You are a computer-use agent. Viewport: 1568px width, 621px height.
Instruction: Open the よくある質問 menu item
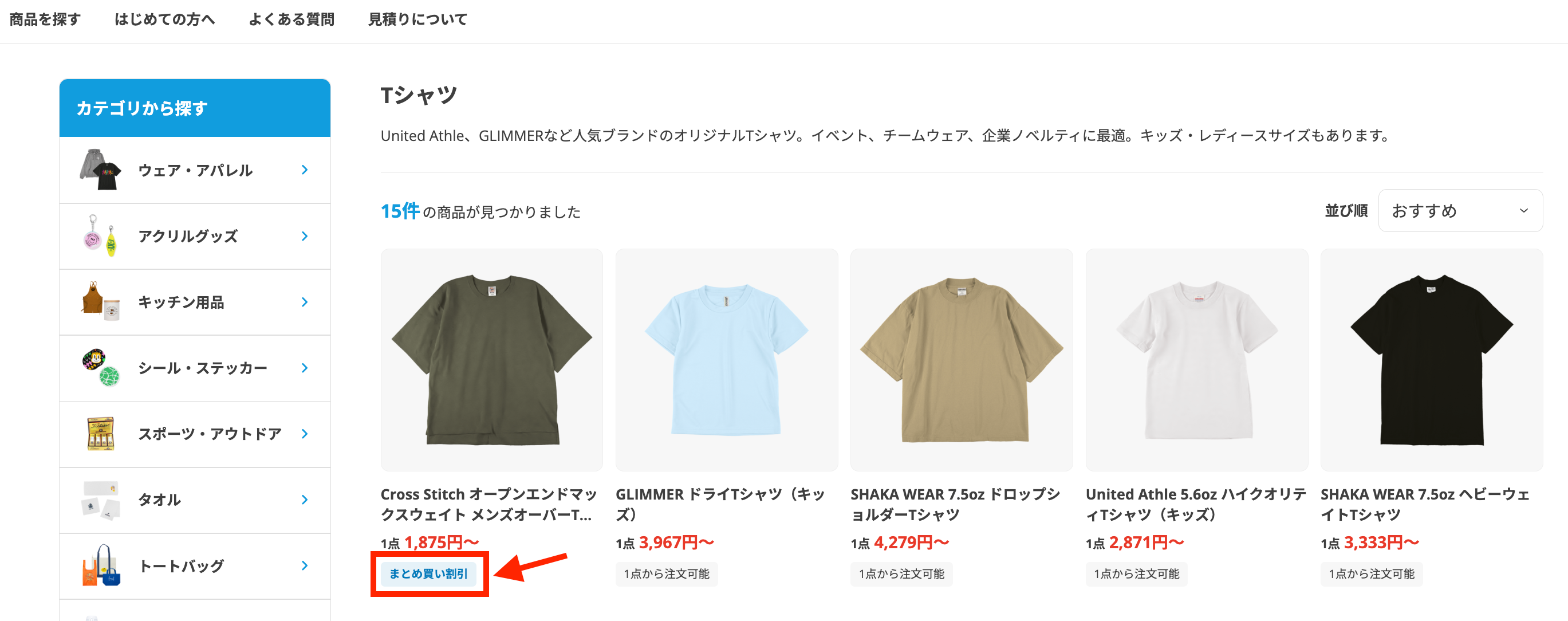(291, 19)
